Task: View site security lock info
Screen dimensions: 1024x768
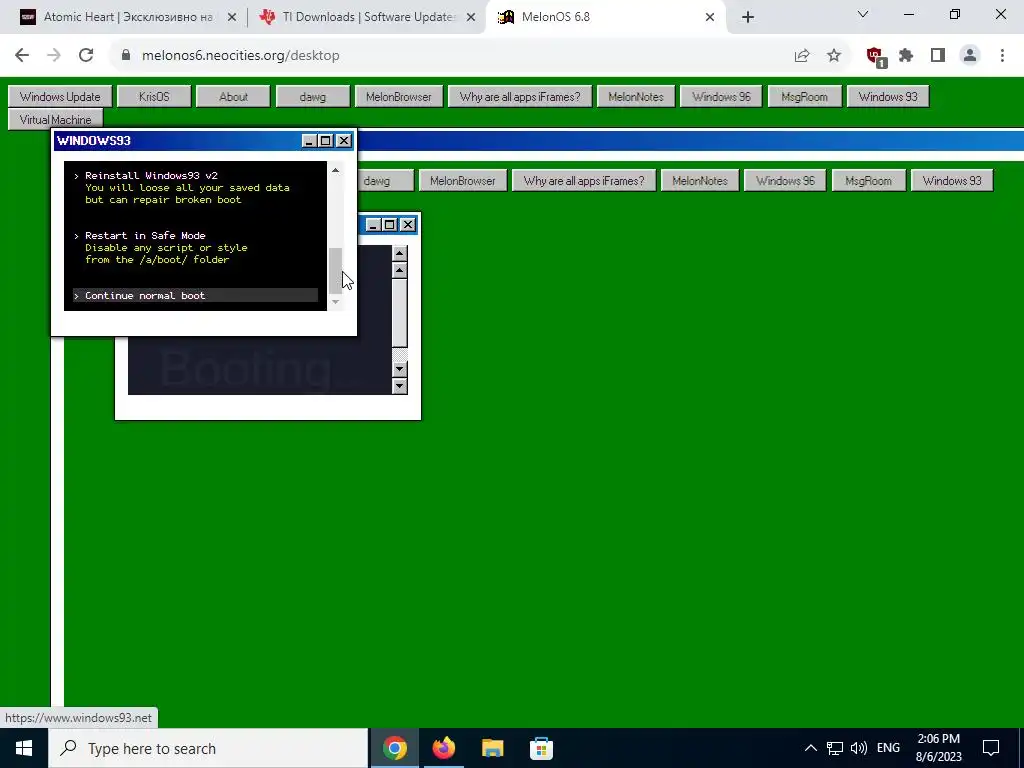Action: coord(127,56)
